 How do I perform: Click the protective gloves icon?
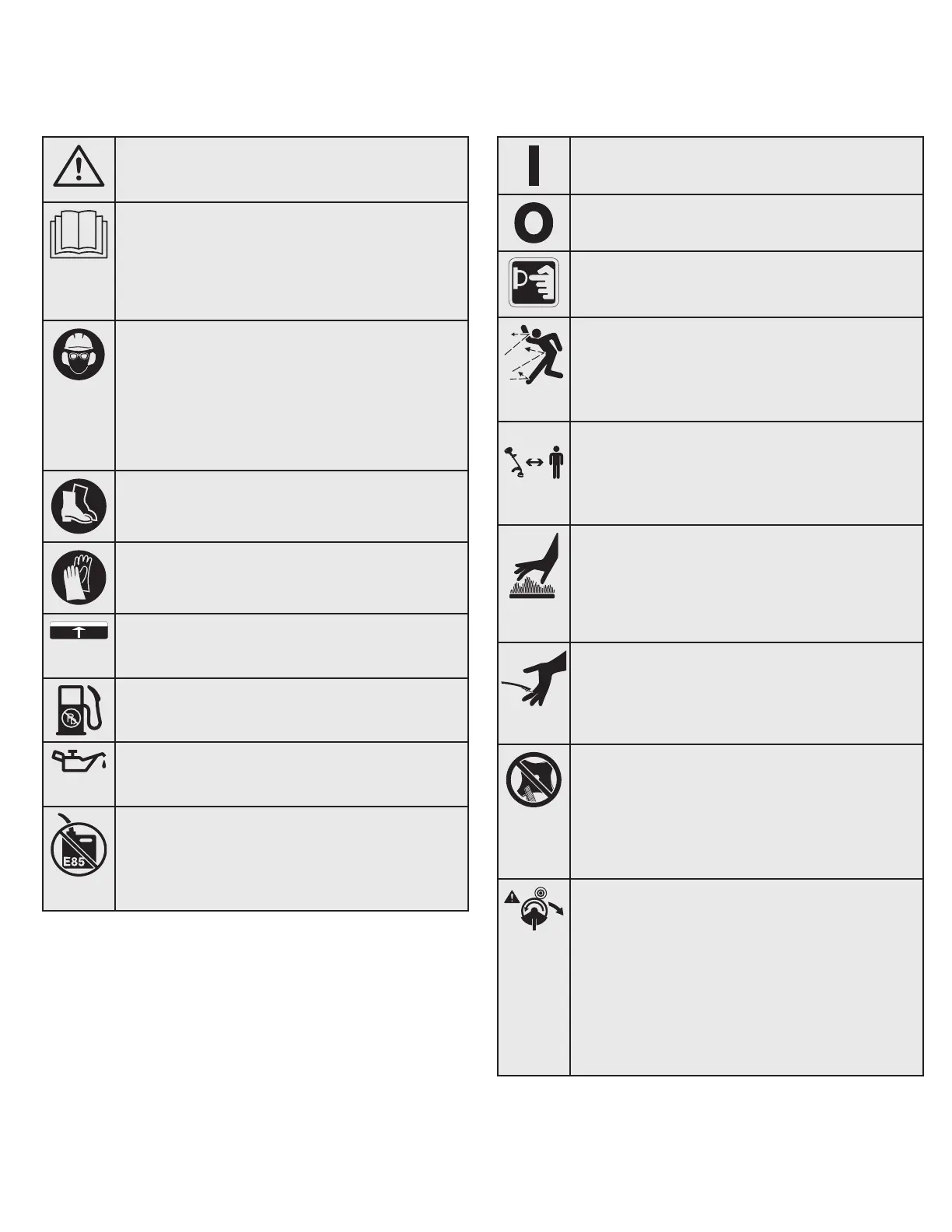[x=79, y=578]
